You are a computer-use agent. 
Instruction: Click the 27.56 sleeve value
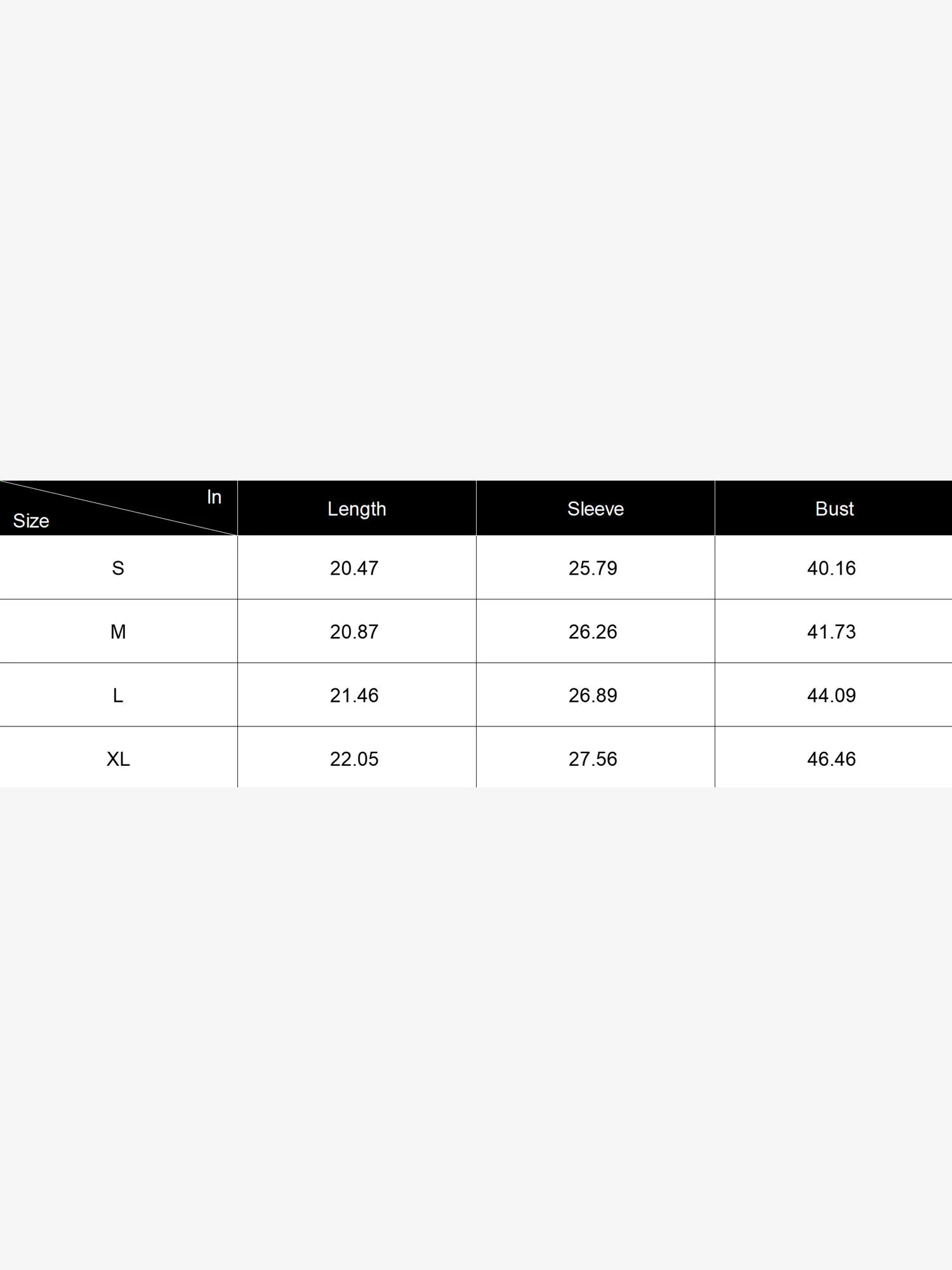click(593, 759)
